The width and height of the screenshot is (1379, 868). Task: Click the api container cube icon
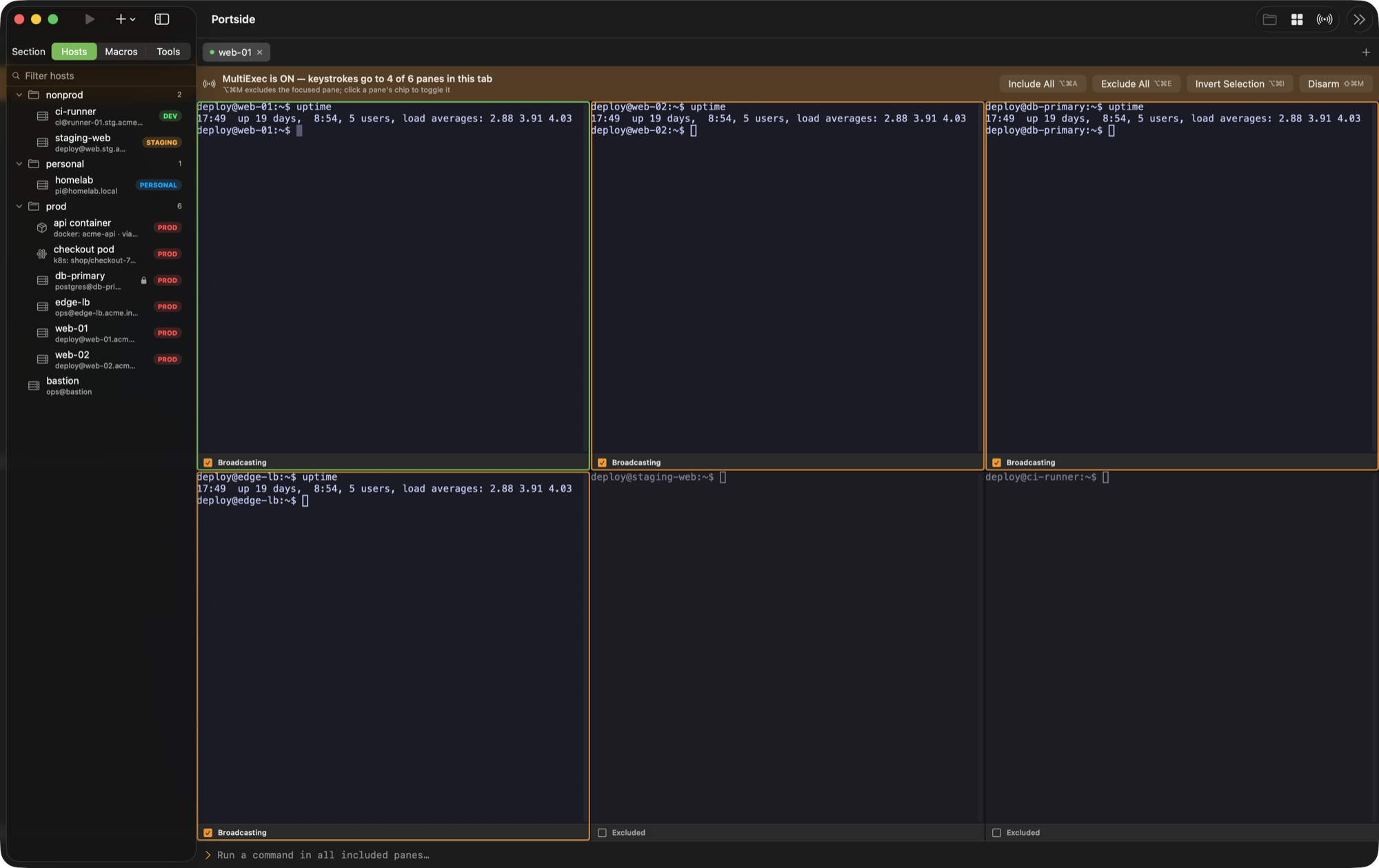[42, 228]
